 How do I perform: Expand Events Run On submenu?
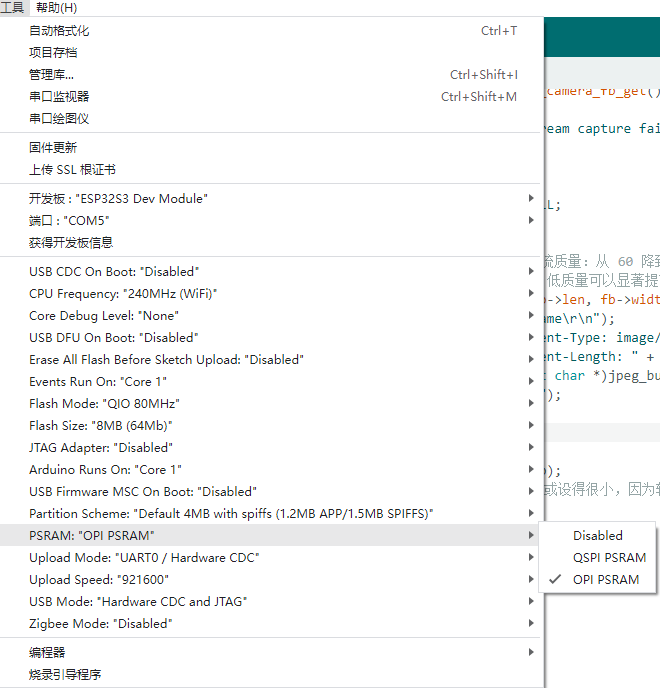[x=272, y=381]
